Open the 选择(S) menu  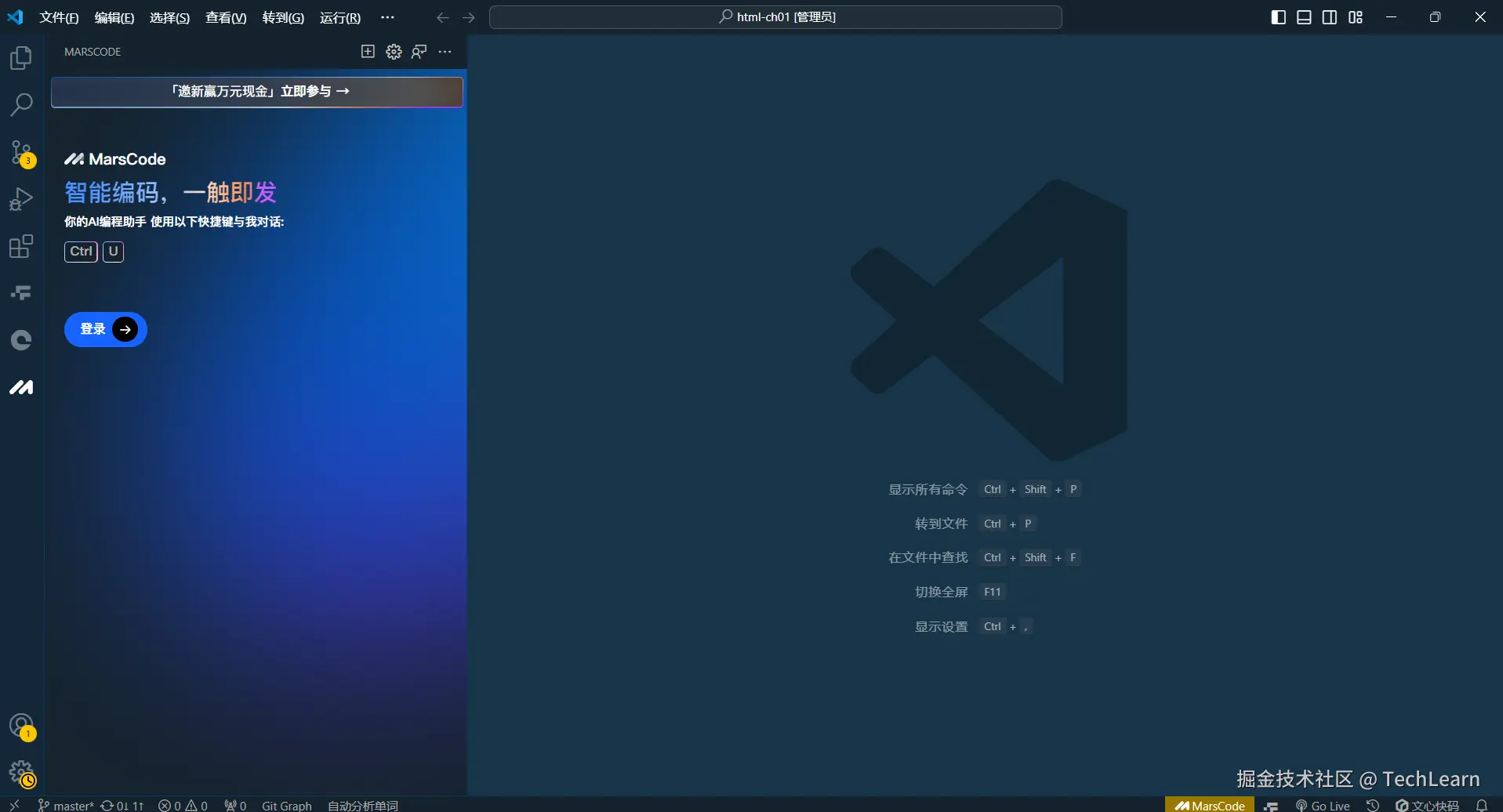coord(169,17)
